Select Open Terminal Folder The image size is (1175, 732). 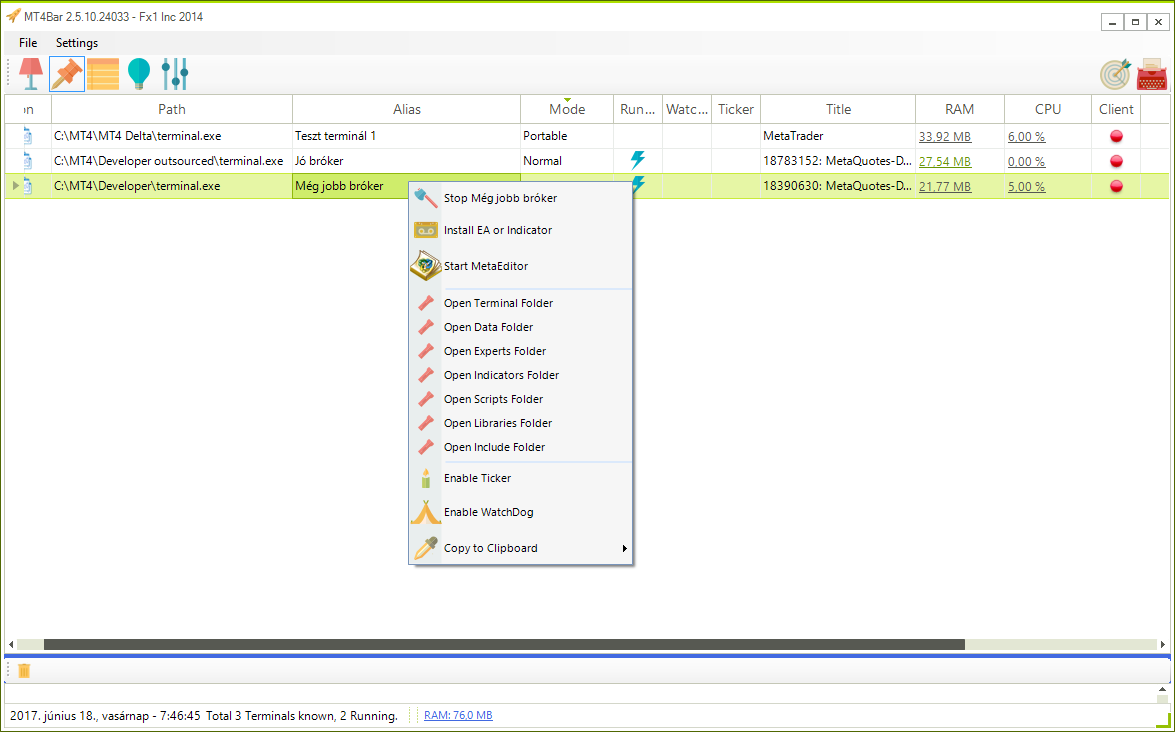pyautogui.click(x=521, y=303)
